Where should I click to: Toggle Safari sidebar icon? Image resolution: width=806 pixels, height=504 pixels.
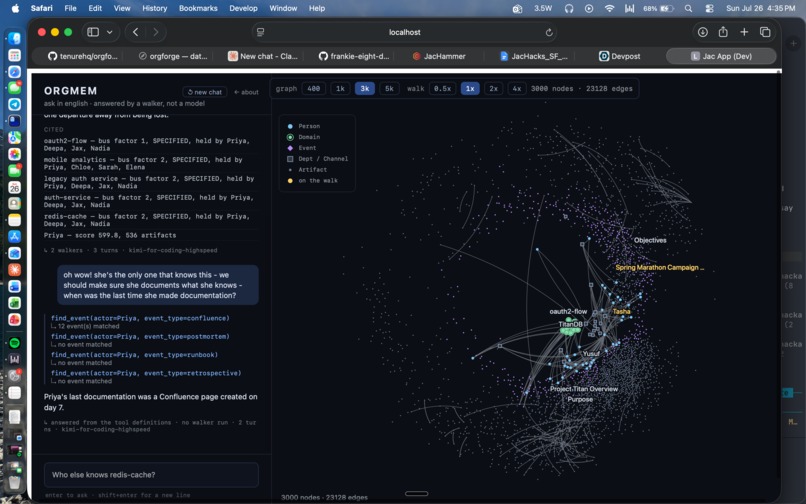[x=93, y=32]
